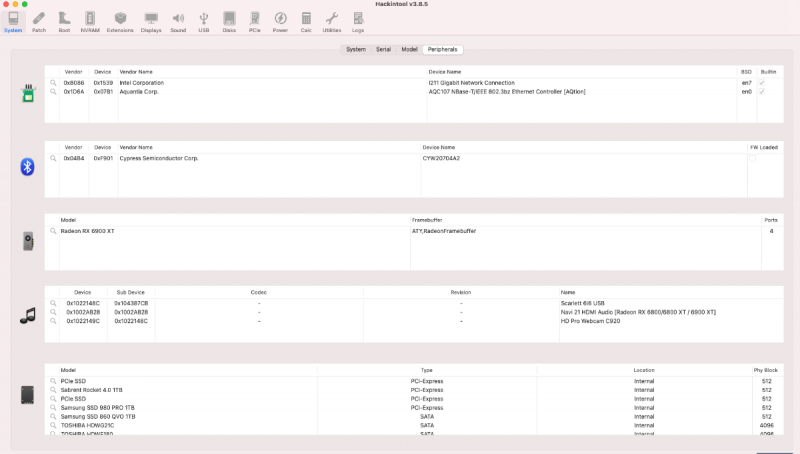Viewport: 800px width, 454px height.
Task: Toggle Builtin checkbox for Aquantia Corp. row
Action: 762,92
